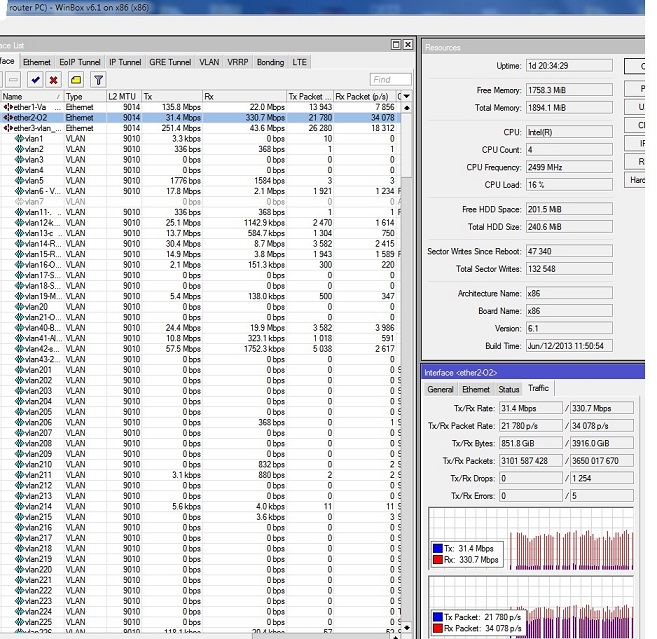
Task: Enable interface with the blue checkmark icon
Action: [x=35, y=80]
